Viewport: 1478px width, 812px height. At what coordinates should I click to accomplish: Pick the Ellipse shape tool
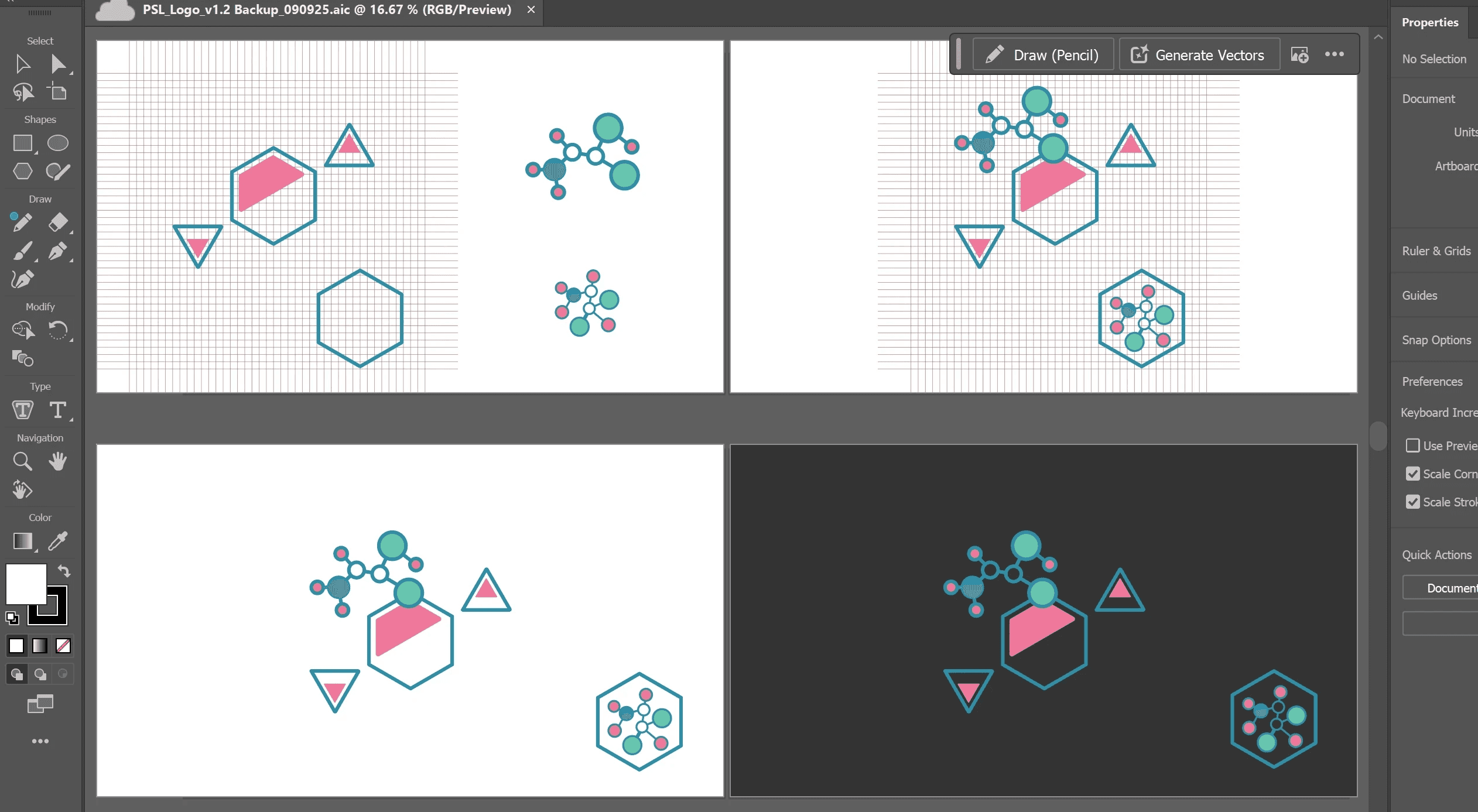tap(58, 143)
